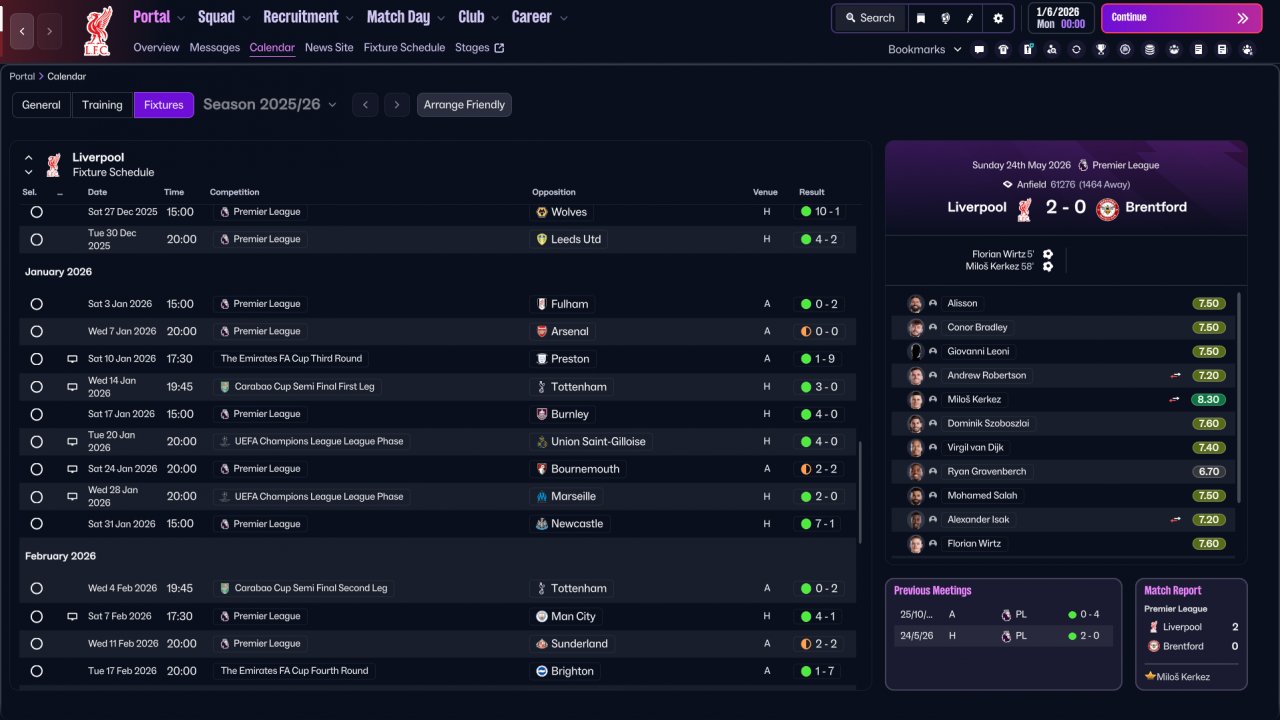The height and width of the screenshot is (720, 1280).
Task: Open the Fixture Schedule tab
Action: tap(404, 47)
